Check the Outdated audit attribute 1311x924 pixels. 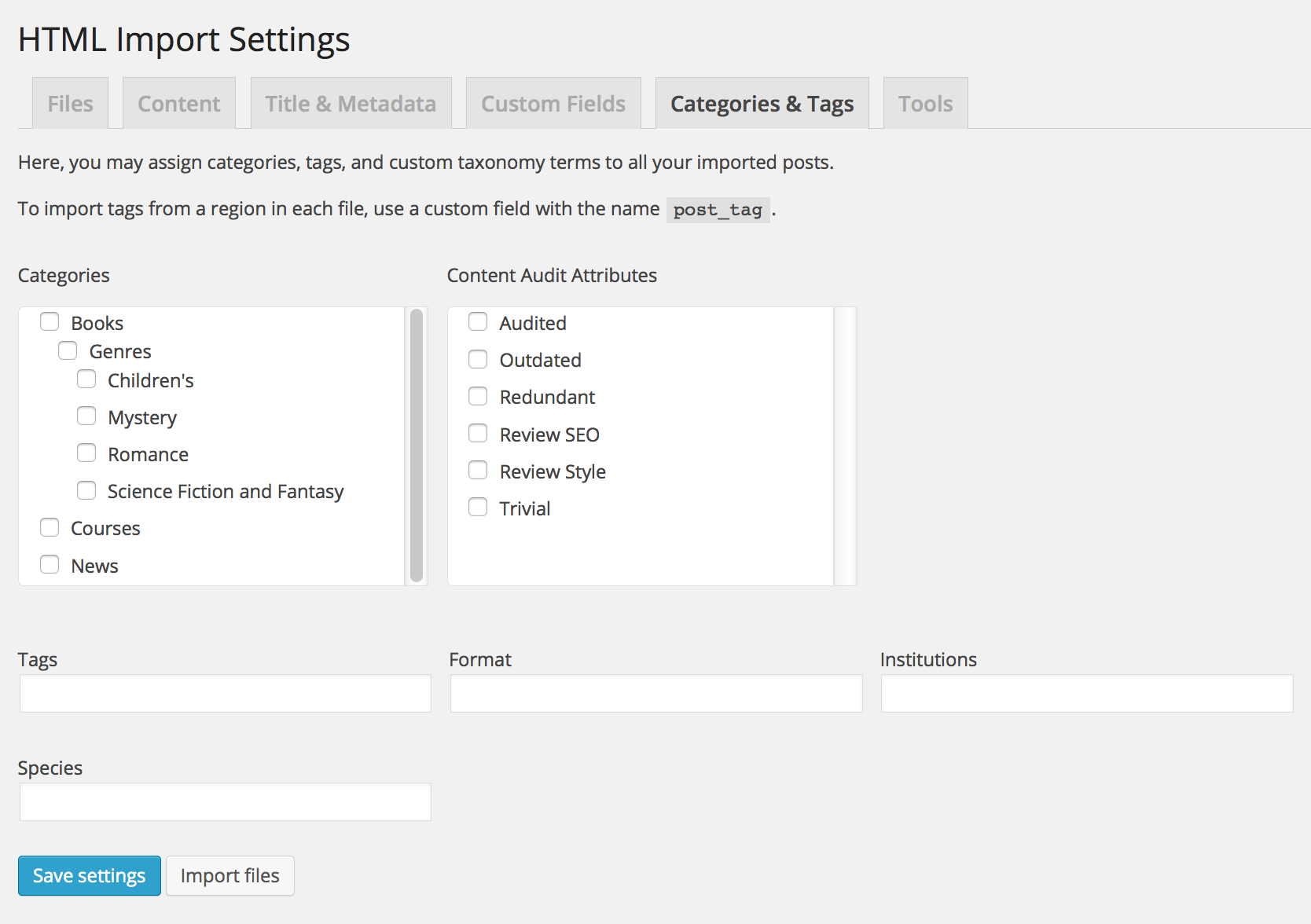[x=478, y=359]
